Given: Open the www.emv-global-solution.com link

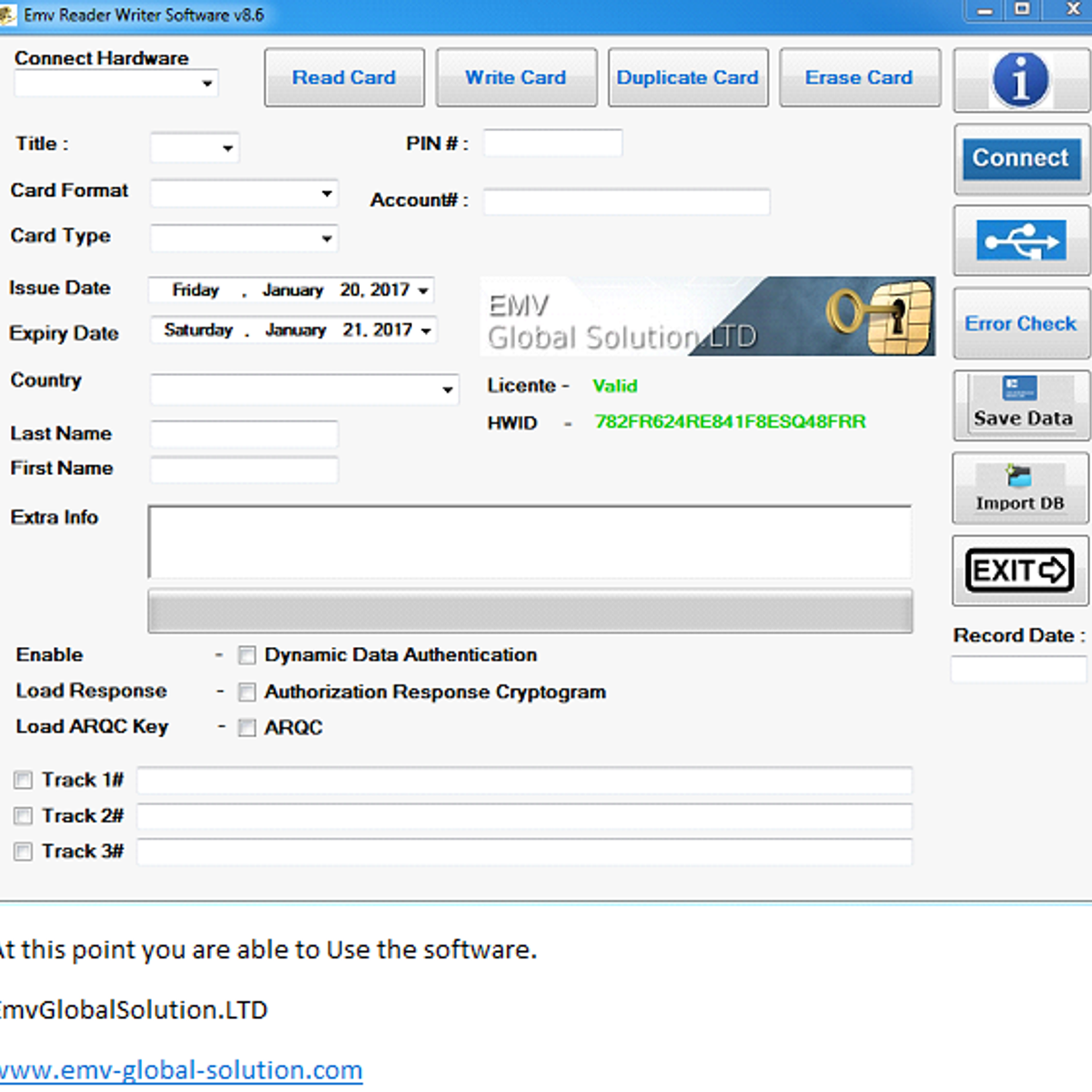Looking at the screenshot, I should [x=181, y=1070].
